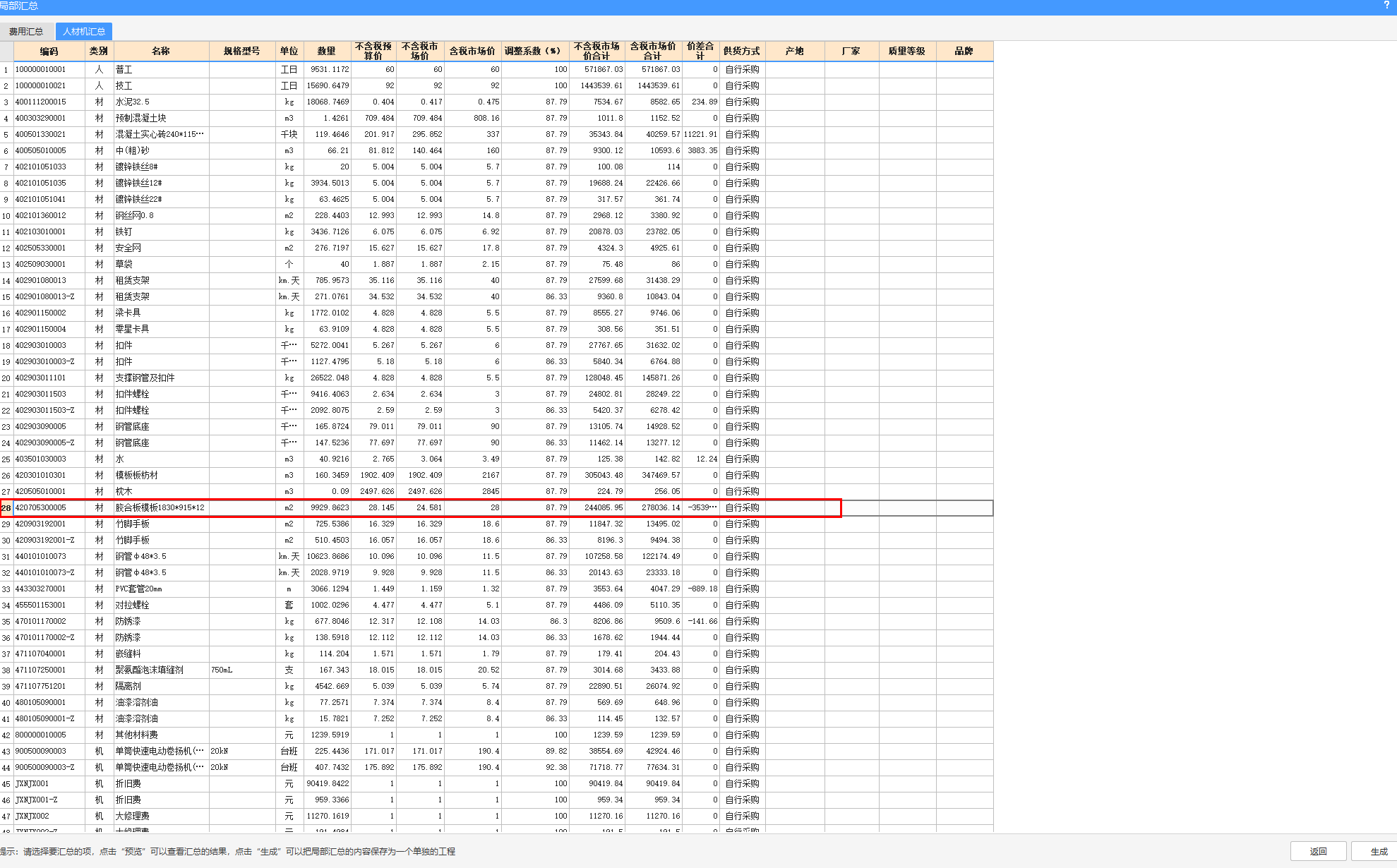
Task: Select the 大修理费 cell in row 47
Action: (161, 816)
